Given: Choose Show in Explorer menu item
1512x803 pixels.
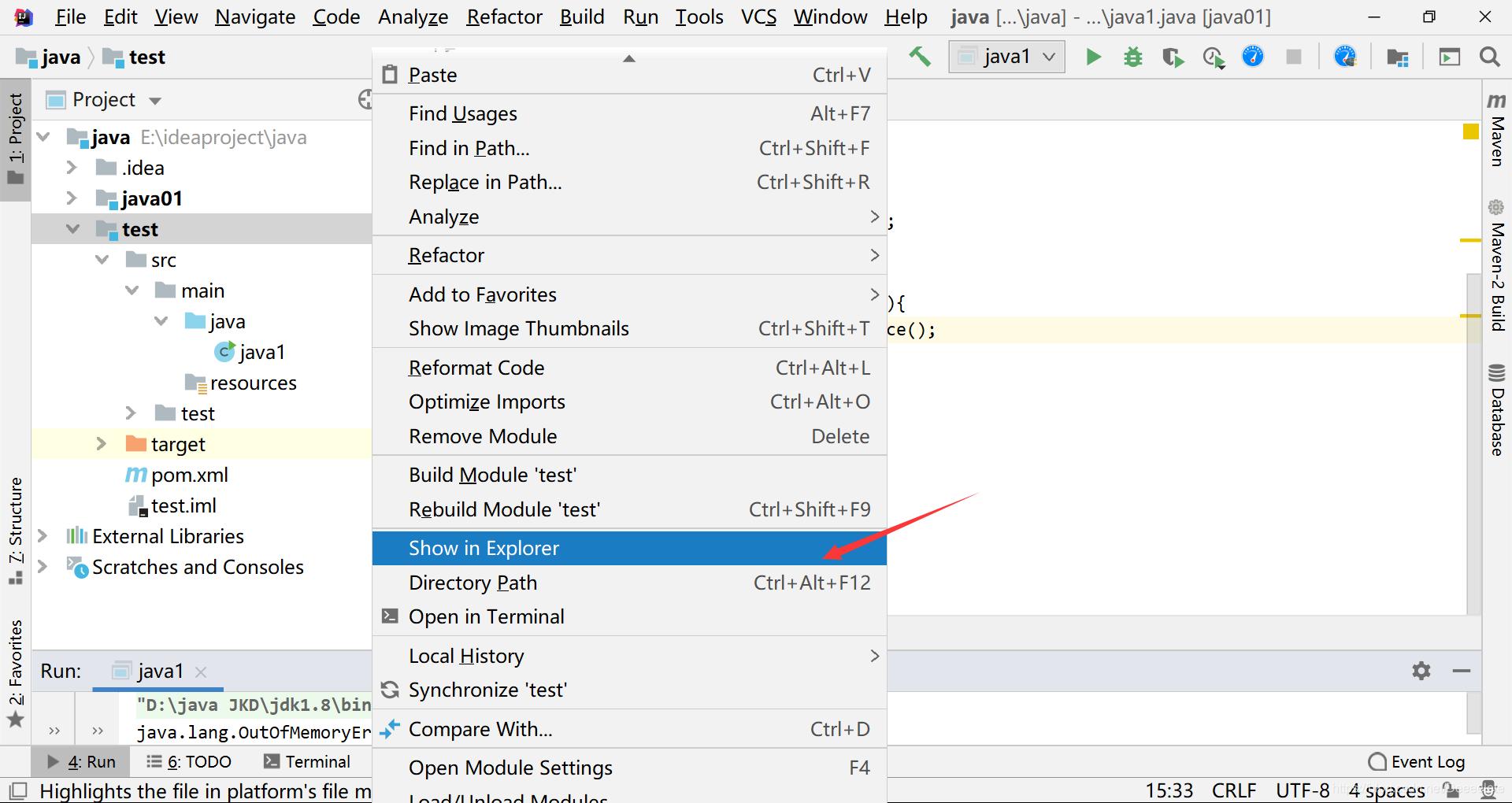Looking at the screenshot, I should [x=629, y=548].
